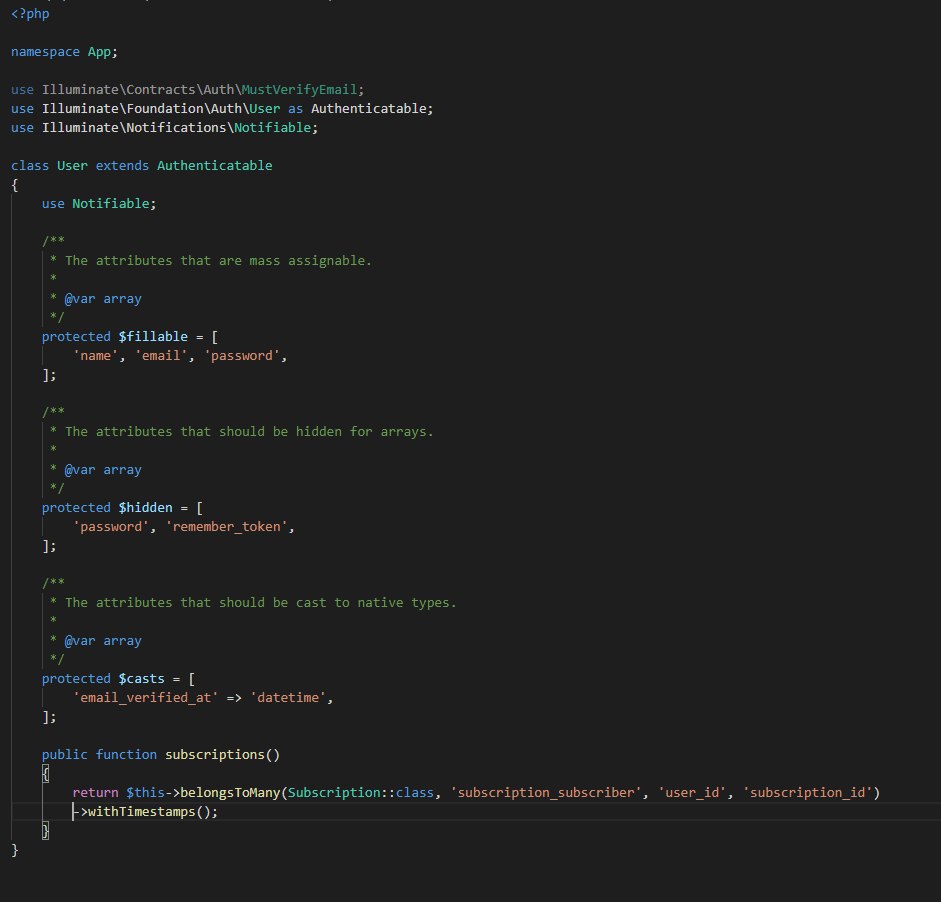The width and height of the screenshot is (941, 902).
Task: Click the 'subscriptions()' method name
Action: coord(222,754)
